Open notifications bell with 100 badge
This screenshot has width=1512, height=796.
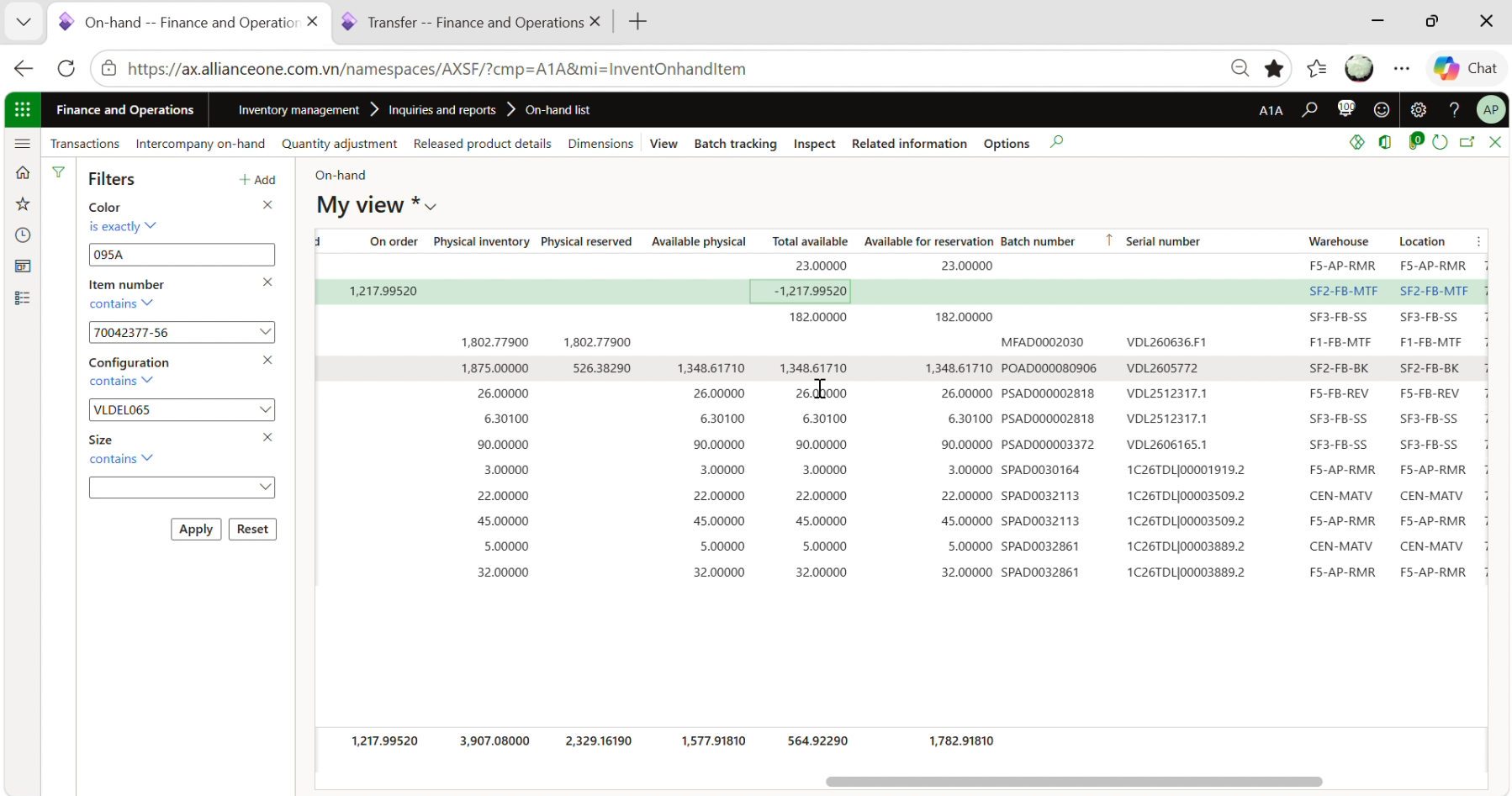click(1345, 109)
